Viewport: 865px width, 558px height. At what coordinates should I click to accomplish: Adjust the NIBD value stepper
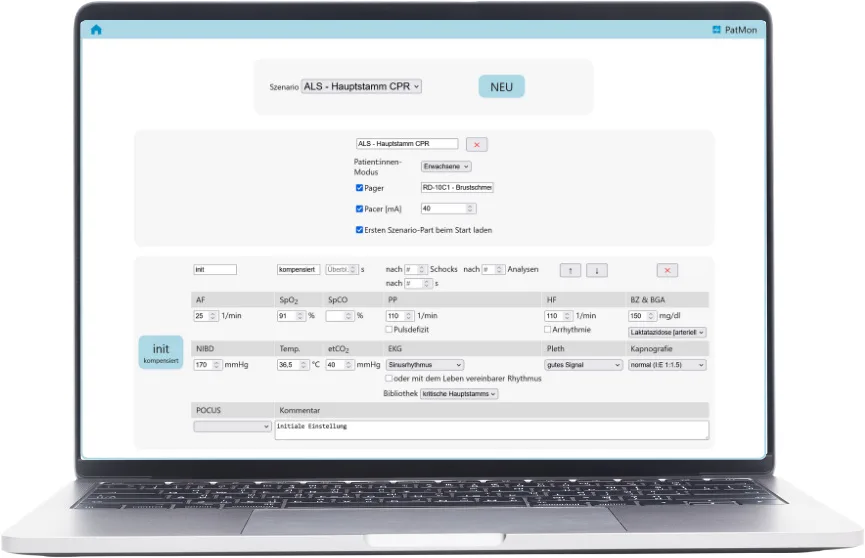tap(215, 365)
